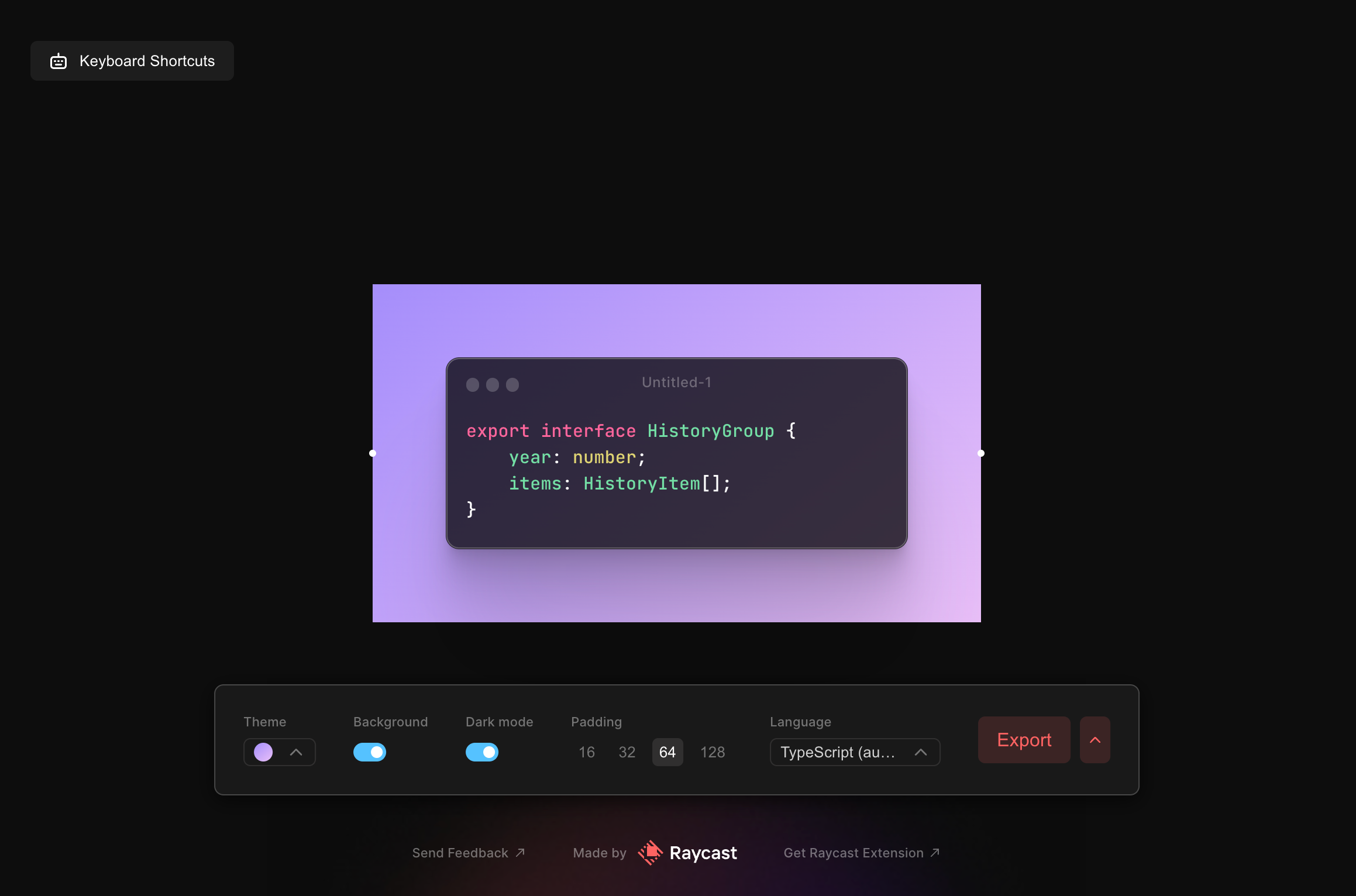Open the Theme dropdown chevron
The width and height of the screenshot is (1356, 896).
pos(296,752)
